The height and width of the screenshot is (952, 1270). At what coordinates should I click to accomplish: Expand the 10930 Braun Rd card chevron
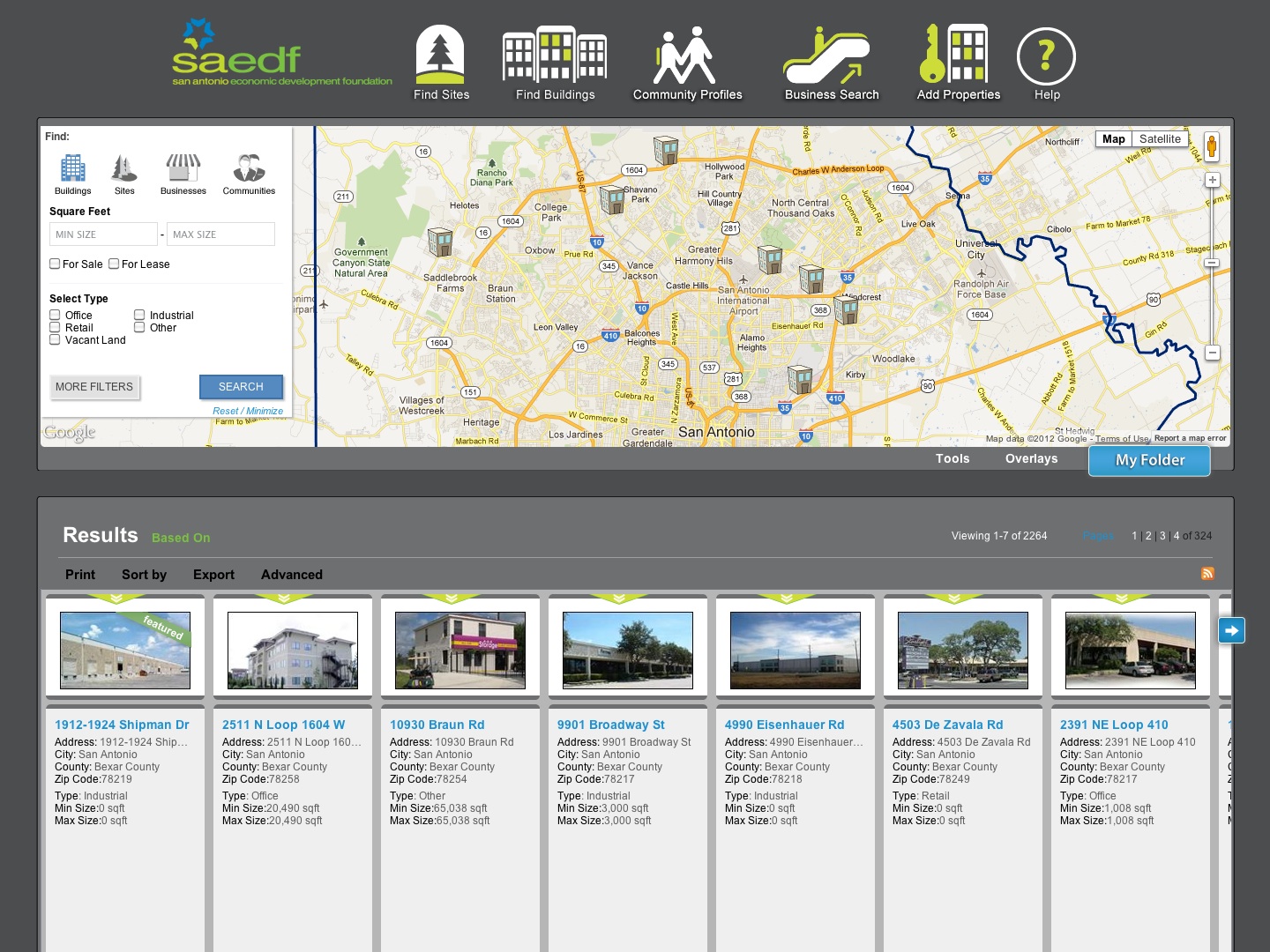[452, 599]
